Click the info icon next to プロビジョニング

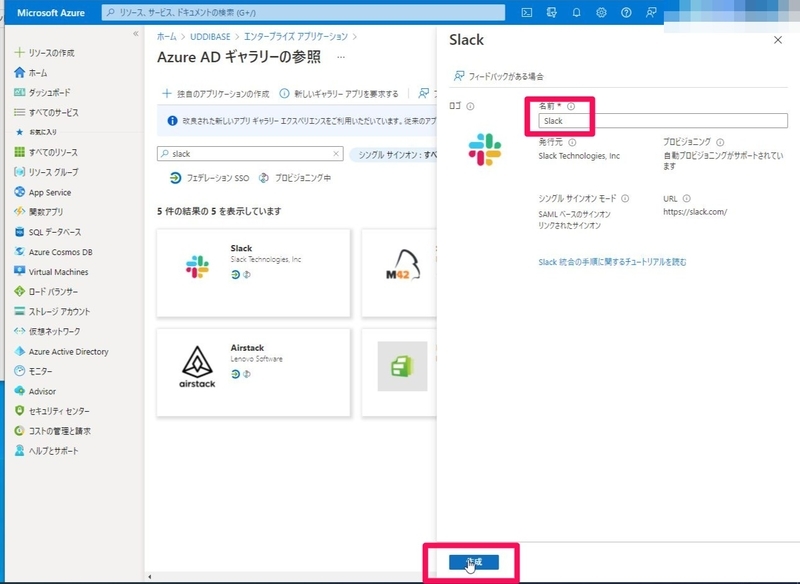[x=720, y=142]
